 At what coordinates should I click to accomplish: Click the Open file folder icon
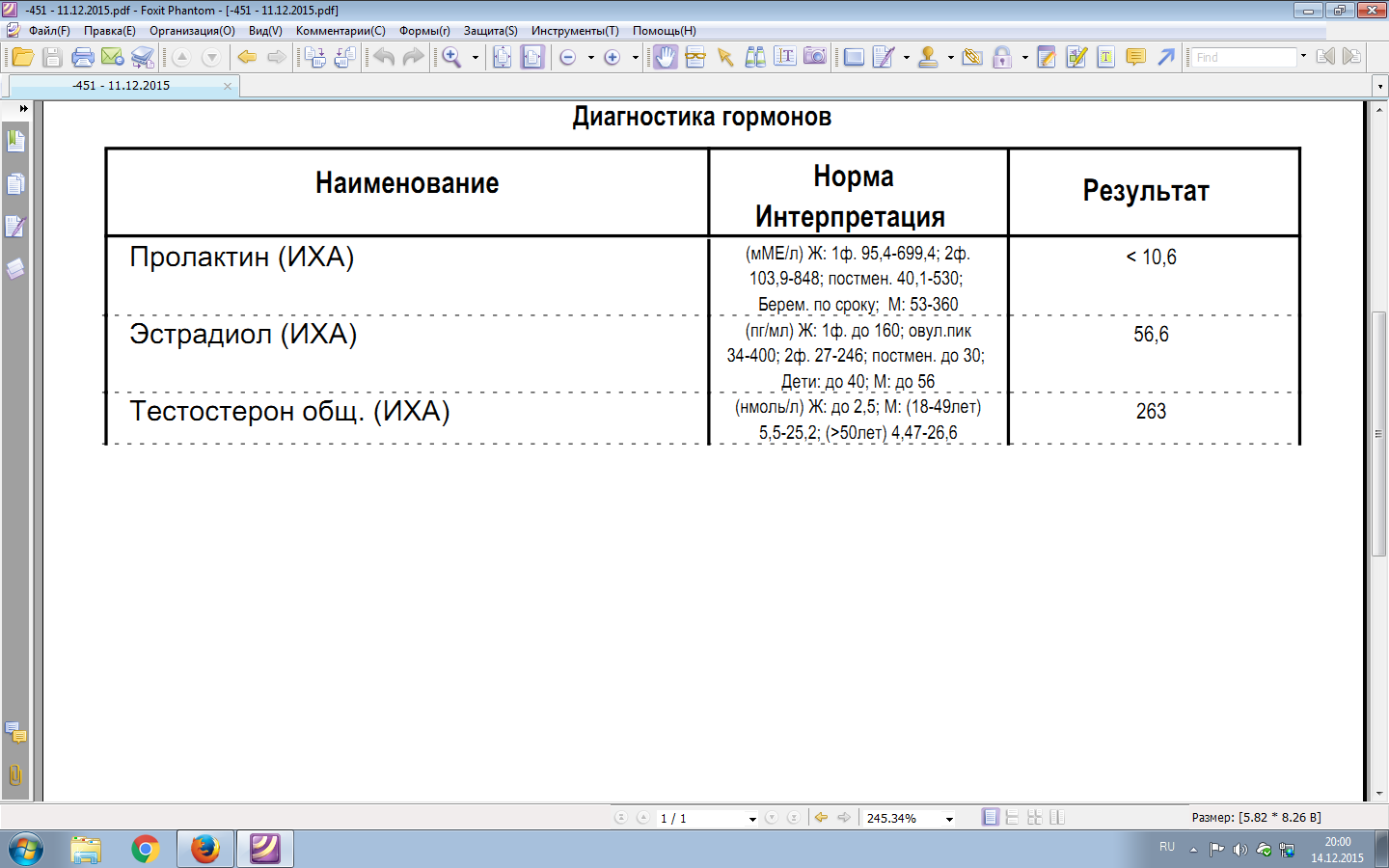(22, 58)
